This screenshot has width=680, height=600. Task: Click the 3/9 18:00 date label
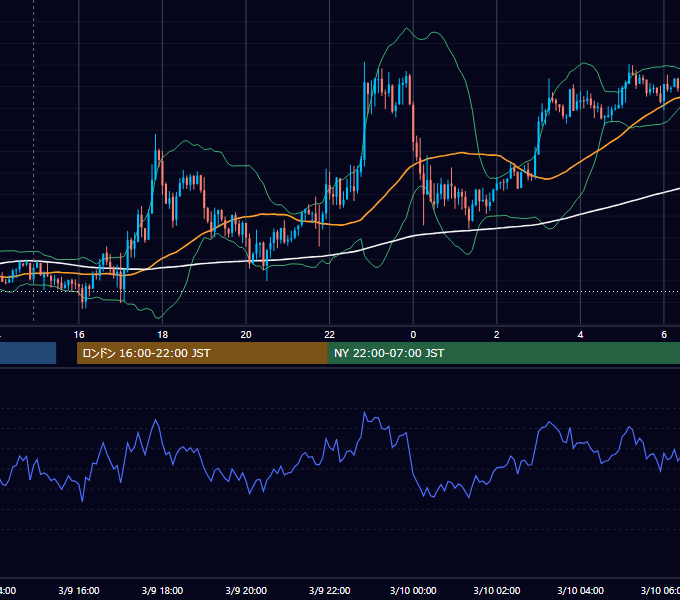[162, 590]
